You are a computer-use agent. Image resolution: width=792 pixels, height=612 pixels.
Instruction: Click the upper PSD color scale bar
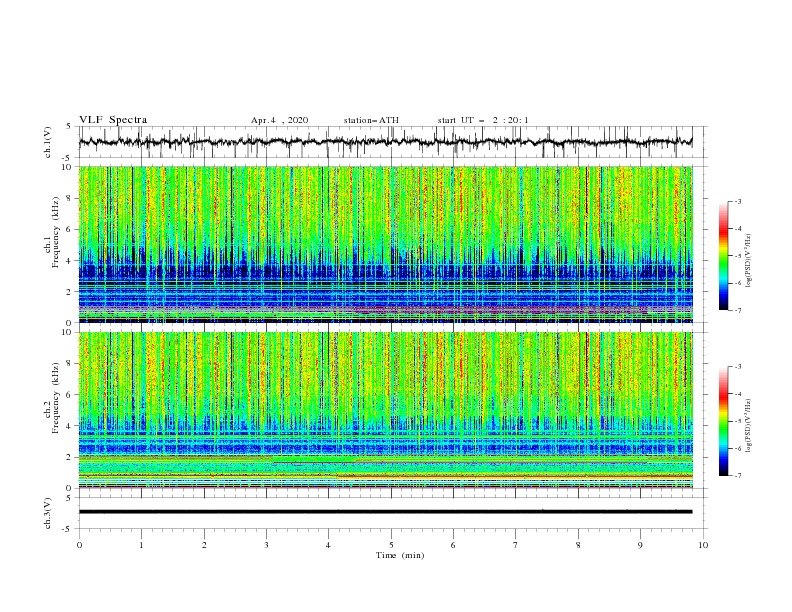(723, 256)
